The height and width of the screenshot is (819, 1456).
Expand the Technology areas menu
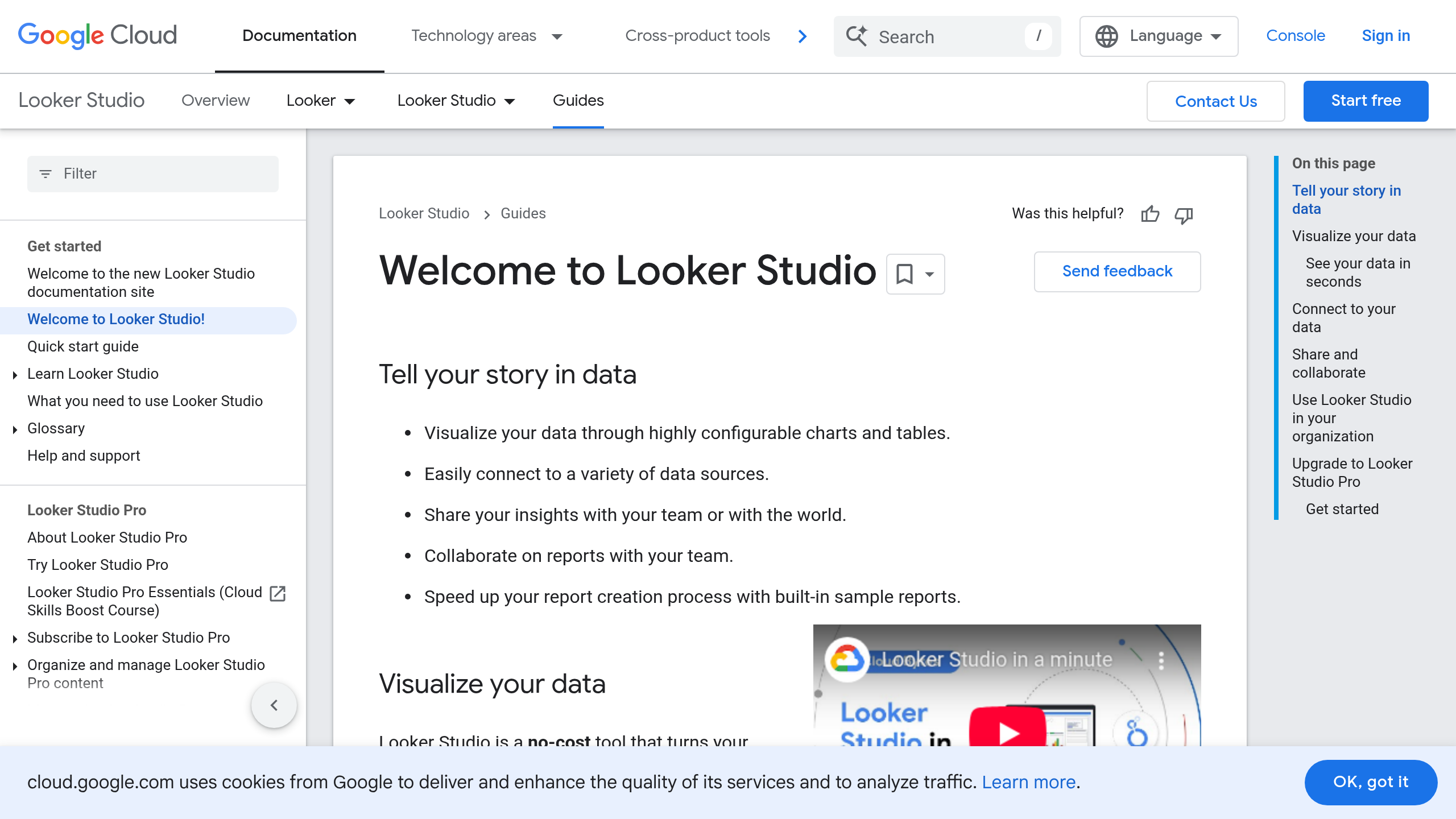coord(486,36)
